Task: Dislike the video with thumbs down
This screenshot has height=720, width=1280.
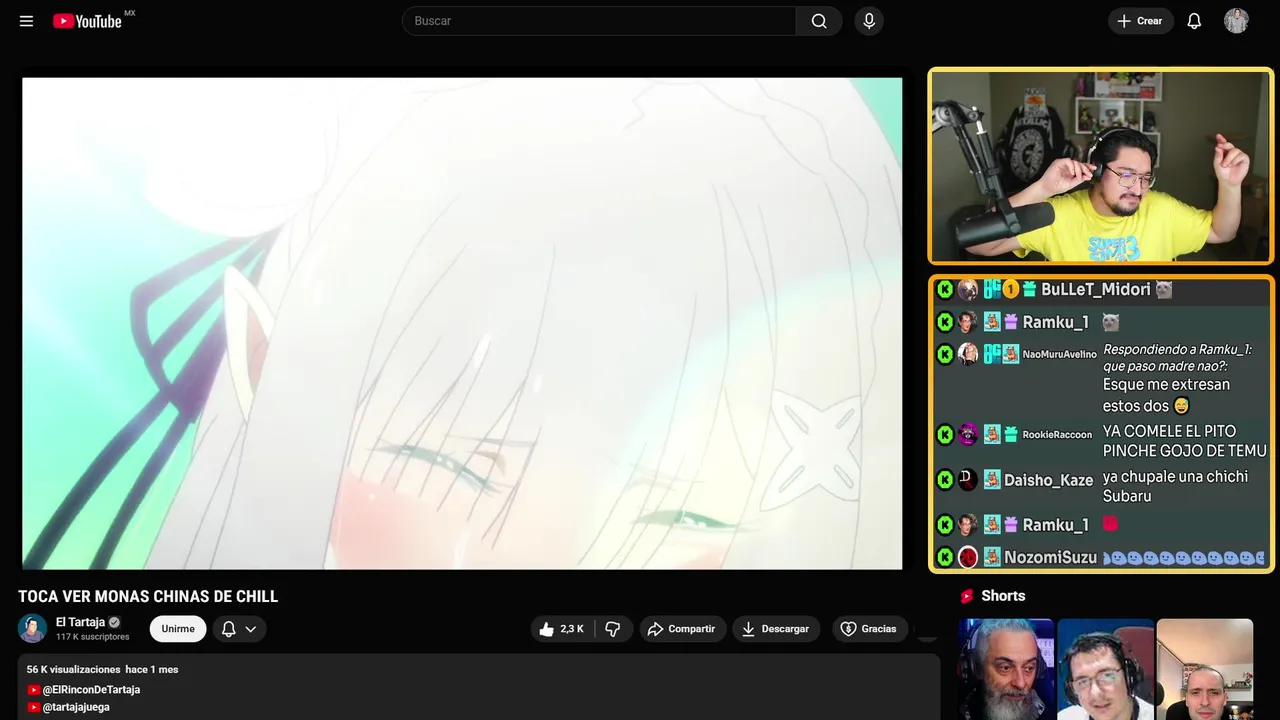Action: tap(613, 629)
